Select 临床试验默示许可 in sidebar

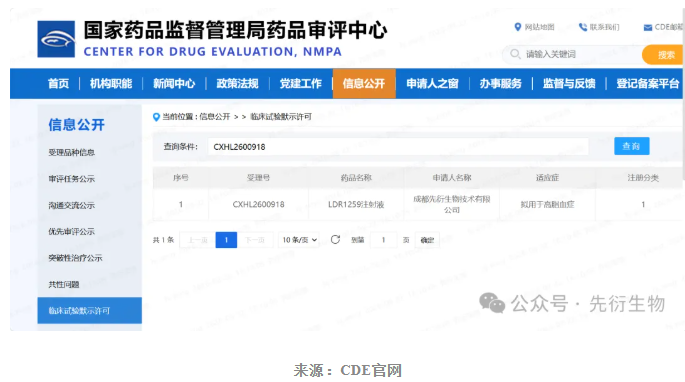pyautogui.click(x=90, y=311)
